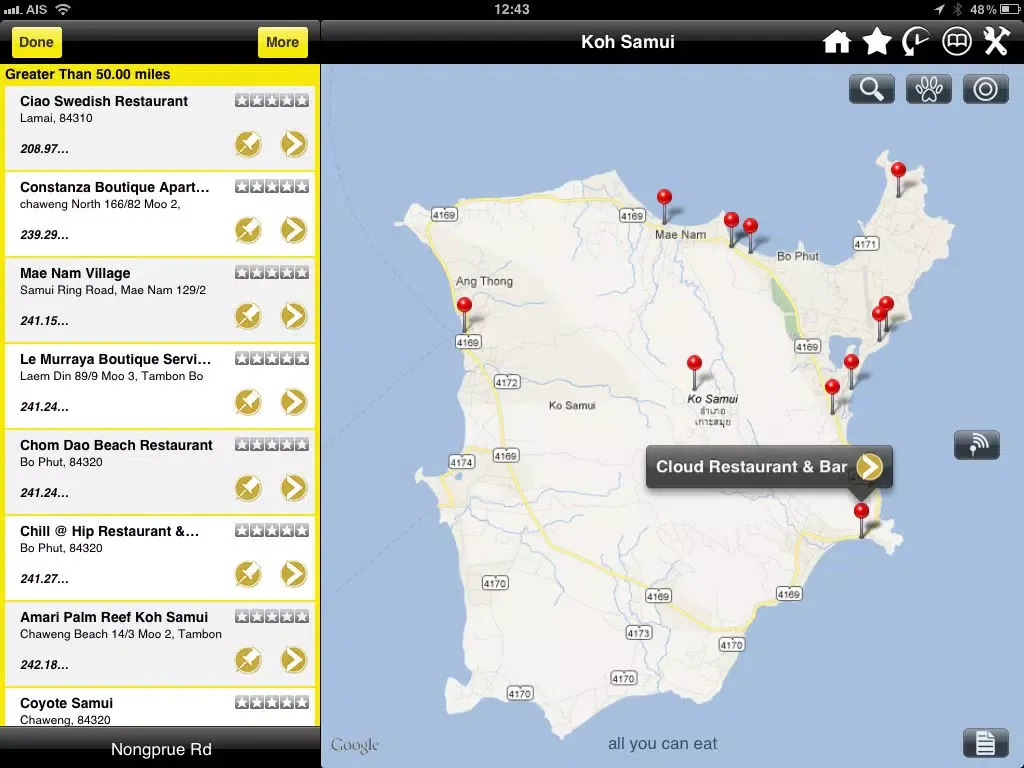This screenshot has width=1024, height=768.
Task: Select Le Murraya Boutique Servi... title
Action: tap(116, 359)
